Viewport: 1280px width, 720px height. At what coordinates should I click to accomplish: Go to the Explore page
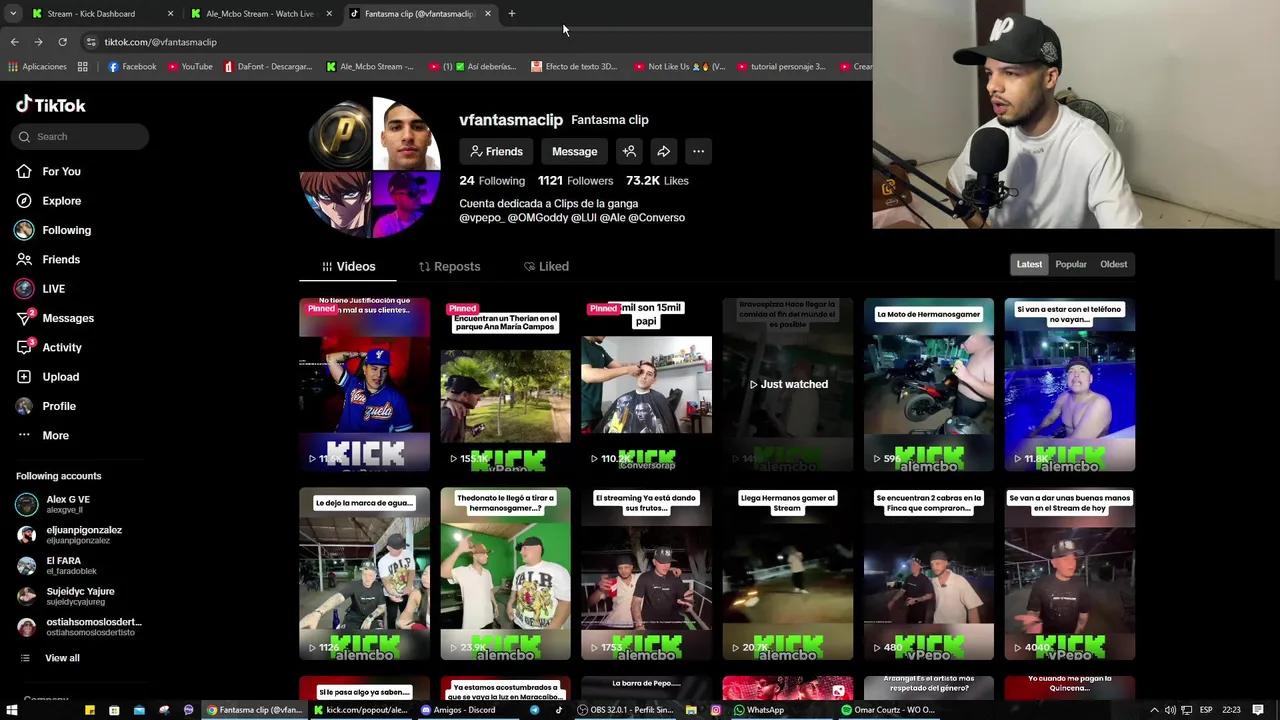click(61, 201)
